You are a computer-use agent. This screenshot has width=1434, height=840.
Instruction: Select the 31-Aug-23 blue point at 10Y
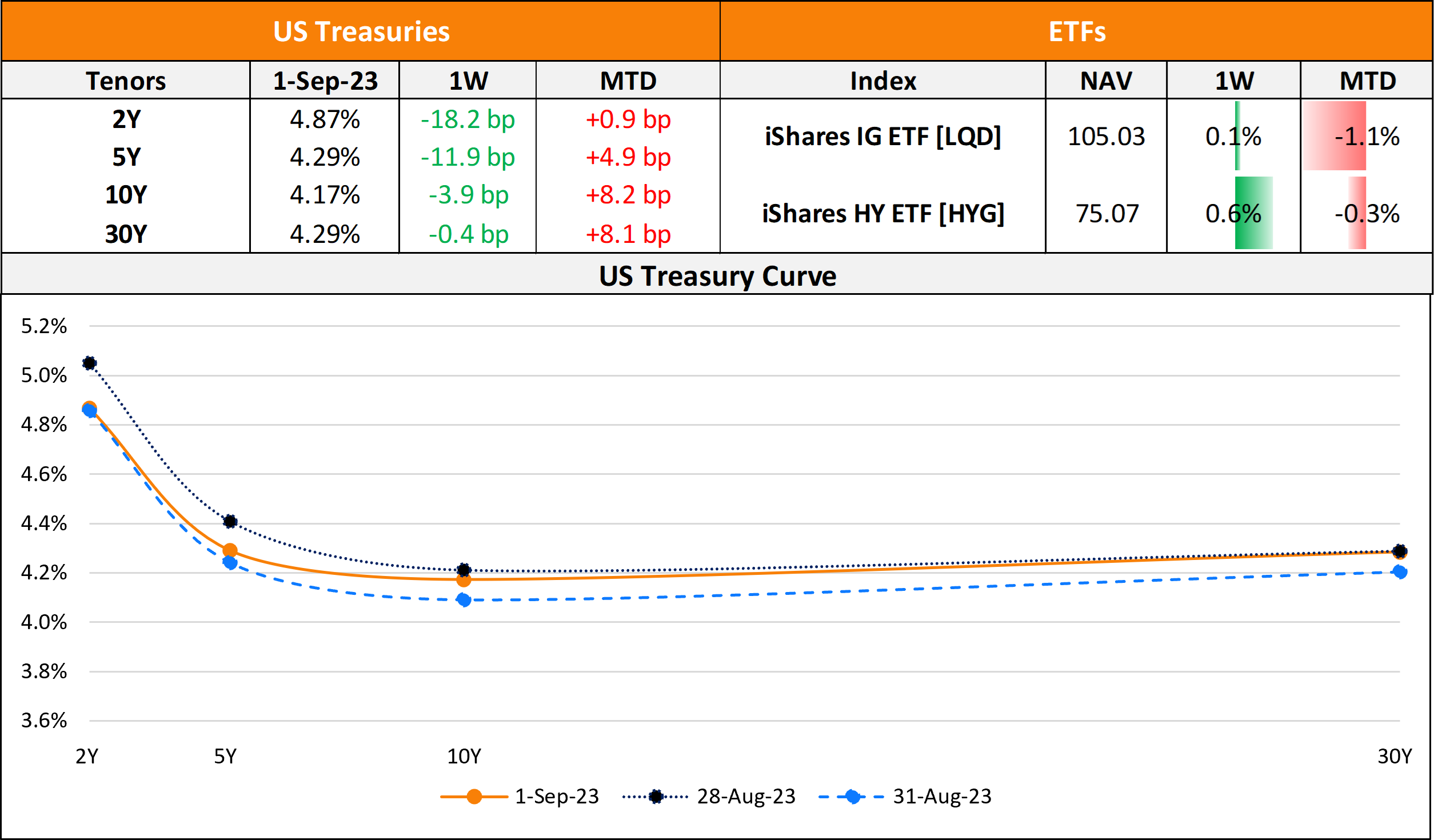[x=464, y=599]
